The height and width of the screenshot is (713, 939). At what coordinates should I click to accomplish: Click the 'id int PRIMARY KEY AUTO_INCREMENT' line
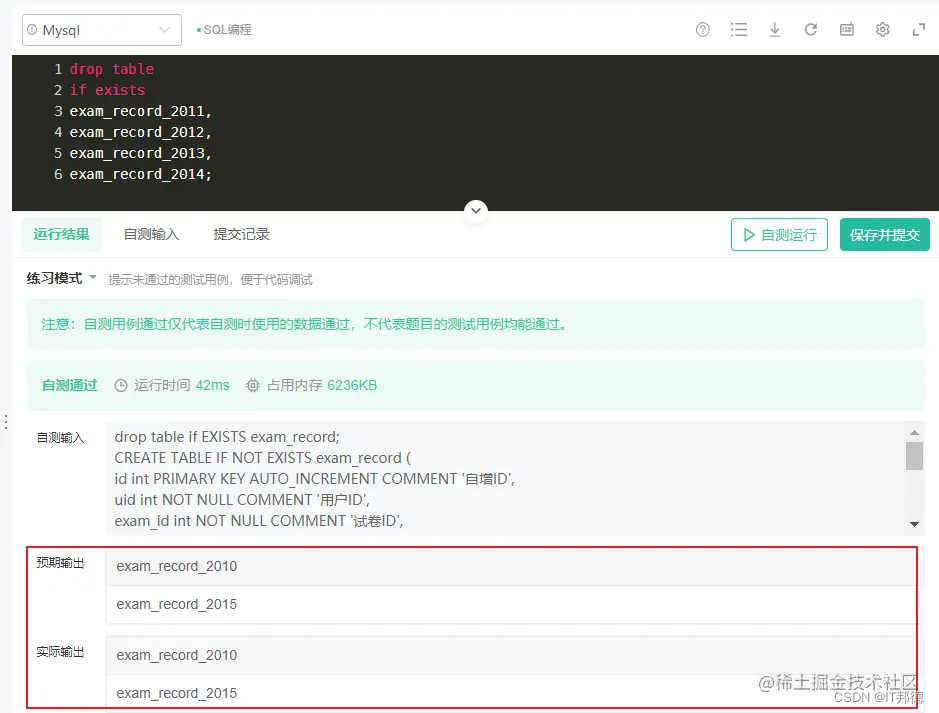tap(314, 479)
